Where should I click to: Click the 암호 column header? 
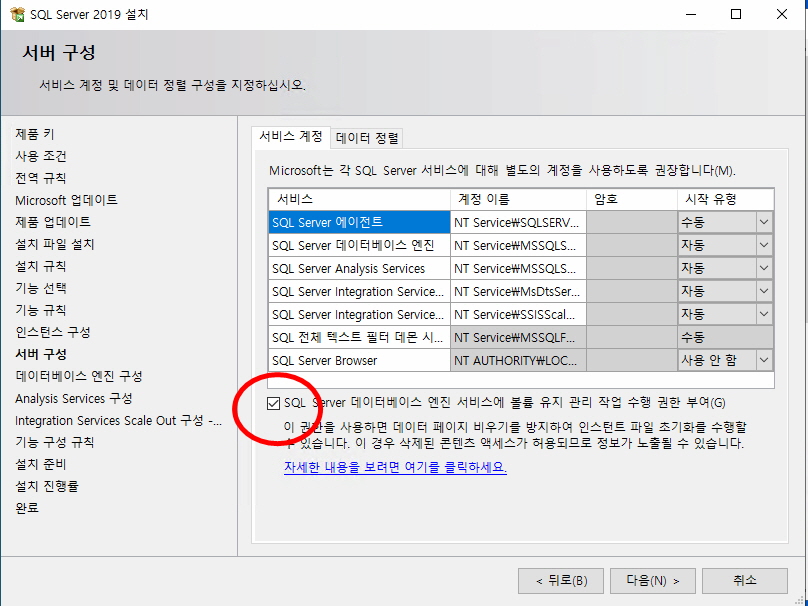(632, 199)
